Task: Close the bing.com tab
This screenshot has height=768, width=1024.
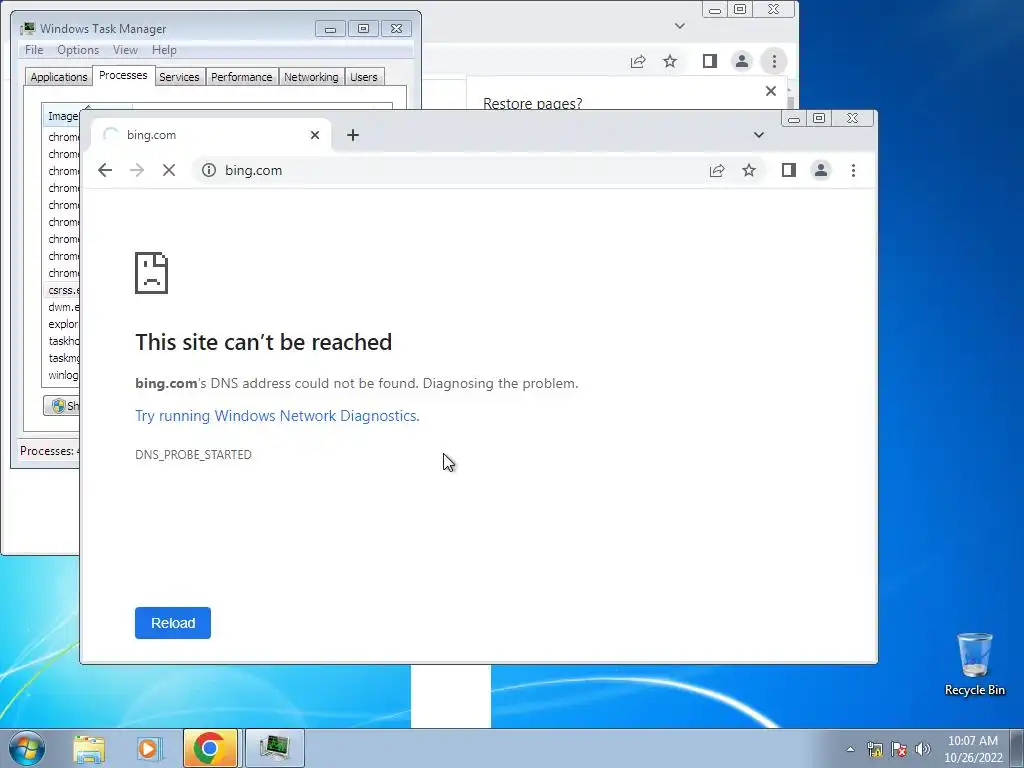Action: click(315, 135)
